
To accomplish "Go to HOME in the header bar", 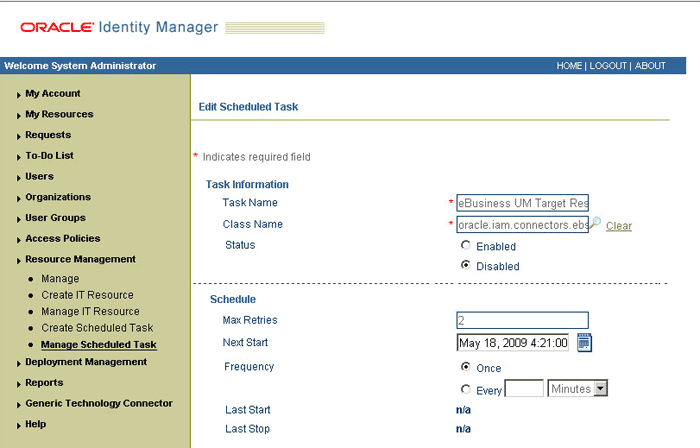I will tap(569, 66).
